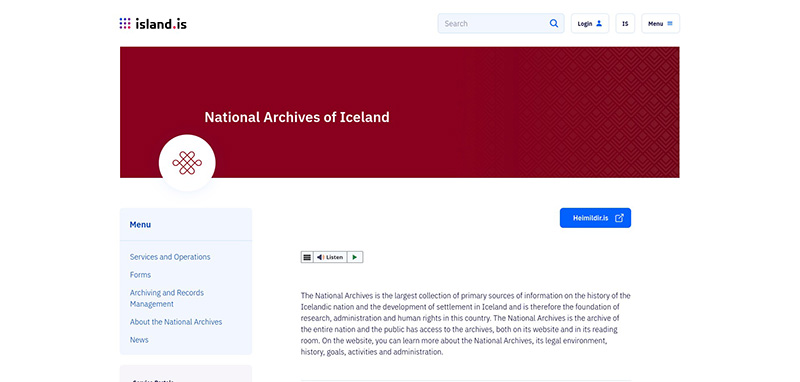Click the search magnifier icon
This screenshot has height=382, width=800.
(554, 23)
